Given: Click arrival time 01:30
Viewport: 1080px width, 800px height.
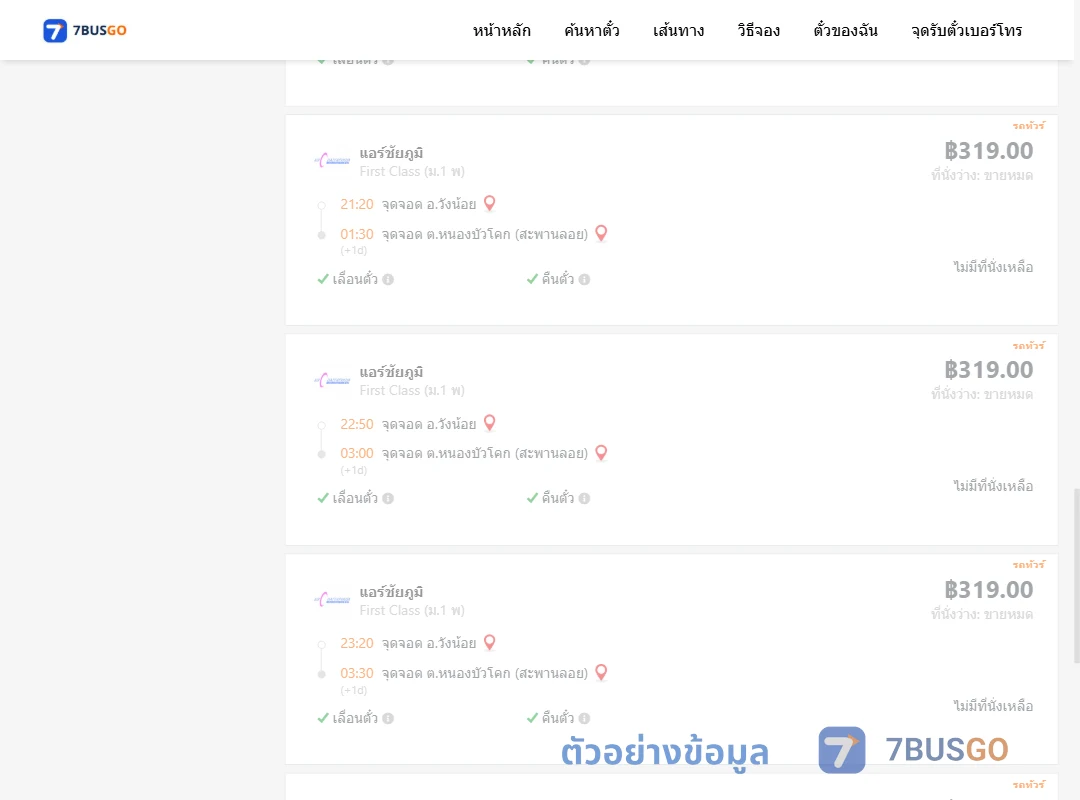Looking at the screenshot, I should point(357,234).
